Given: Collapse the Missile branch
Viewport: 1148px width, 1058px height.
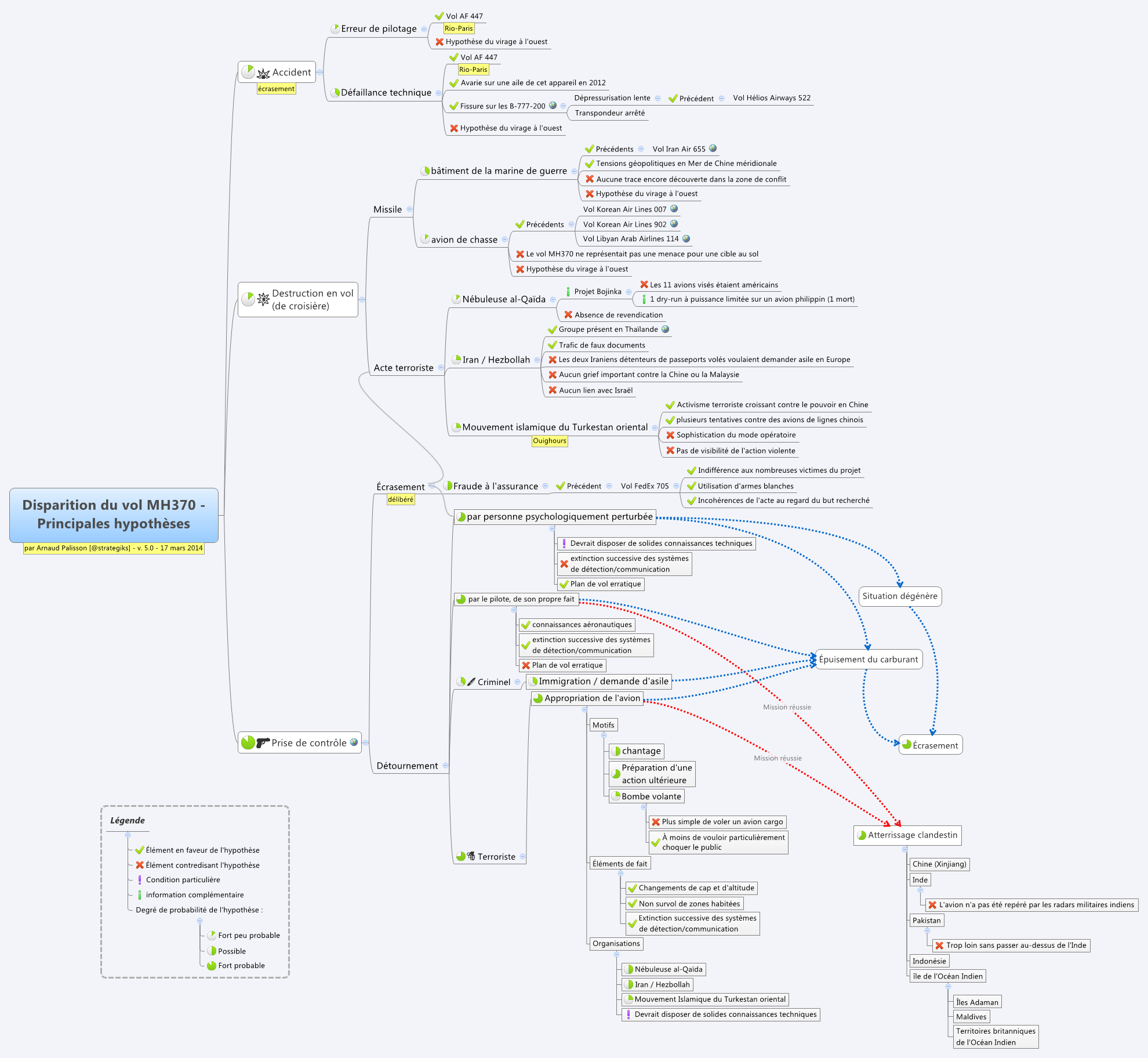Looking at the screenshot, I should pyautogui.click(x=409, y=209).
